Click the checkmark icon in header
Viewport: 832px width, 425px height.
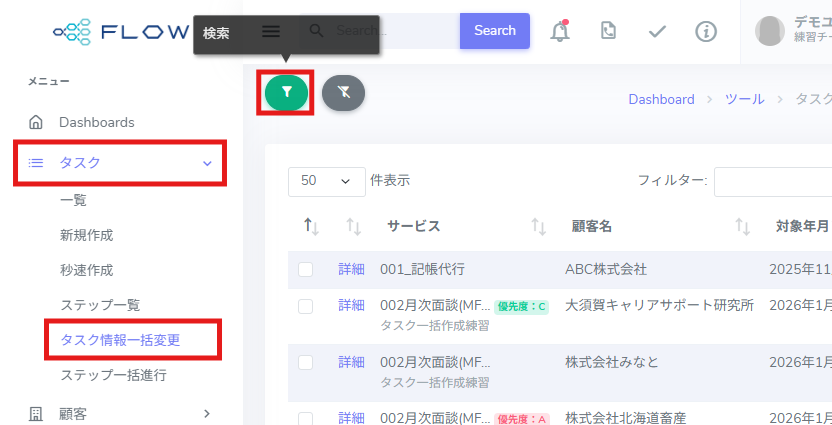pyautogui.click(x=657, y=31)
